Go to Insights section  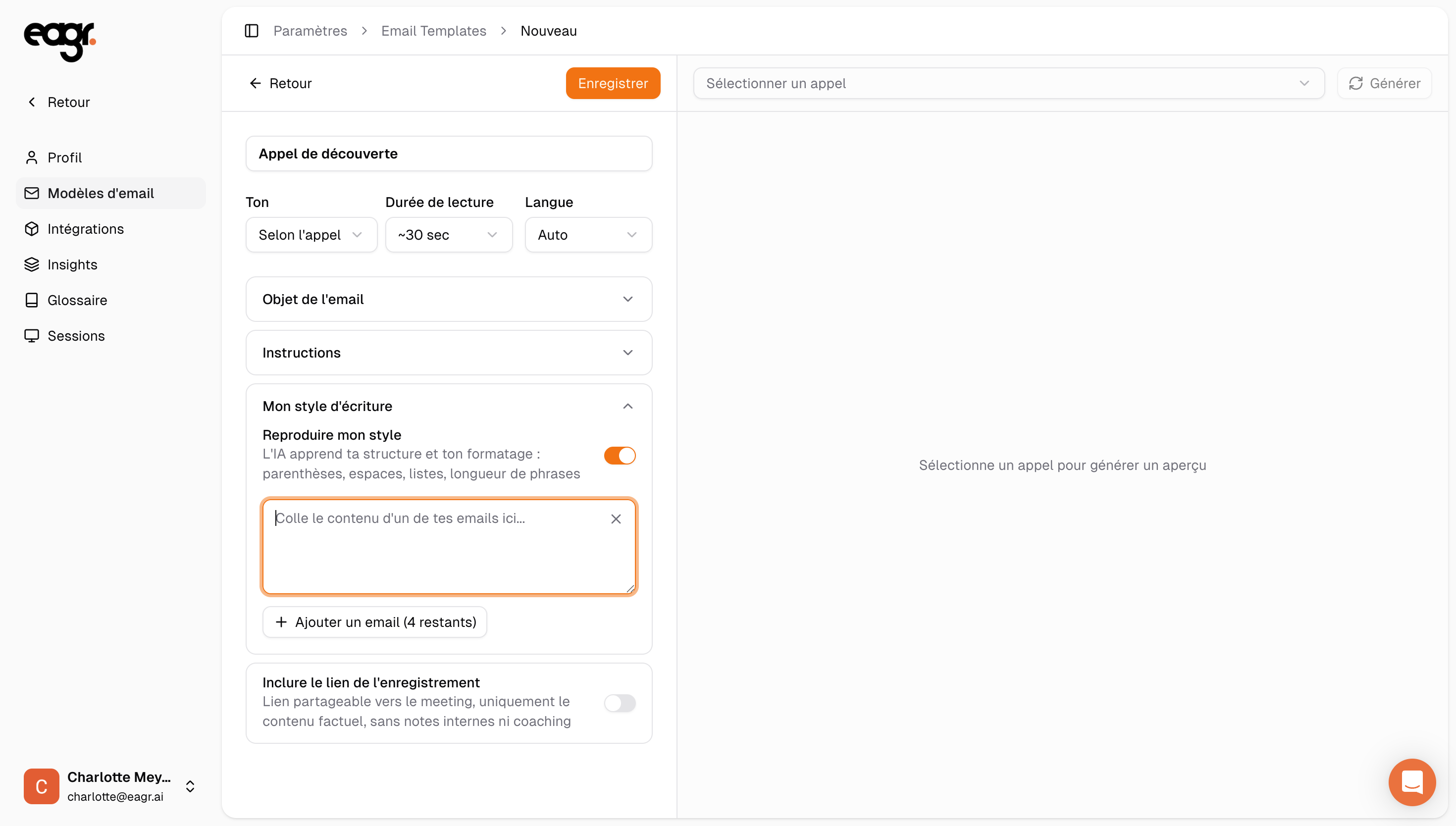coord(72,264)
